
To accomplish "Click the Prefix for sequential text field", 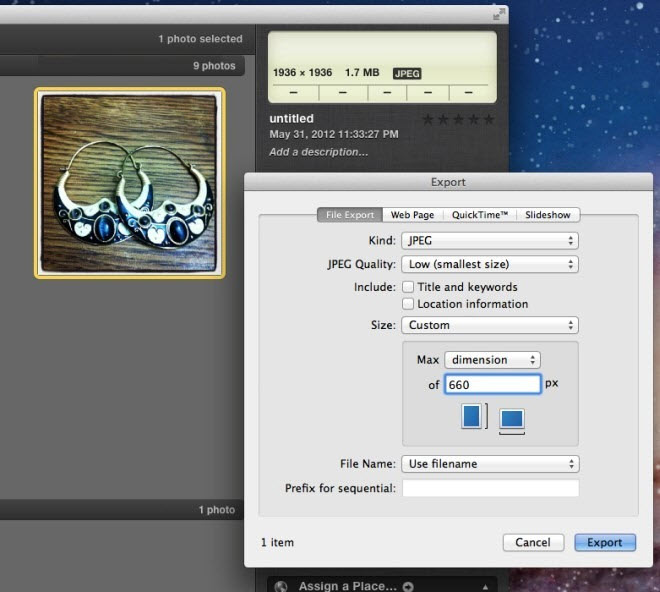I will 490,488.
